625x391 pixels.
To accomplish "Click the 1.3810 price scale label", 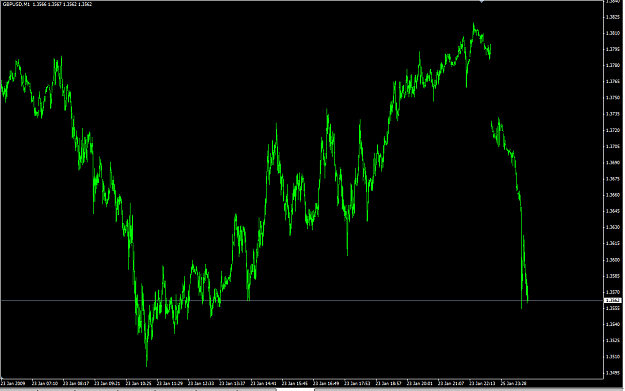I will (x=613, y=33).
